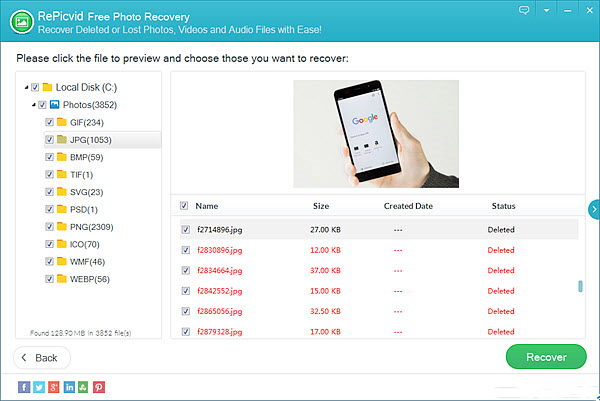Click the Local Disk (C:) folder icon
600x401 pixels.
pyautogui.click(x=47, y=87)
